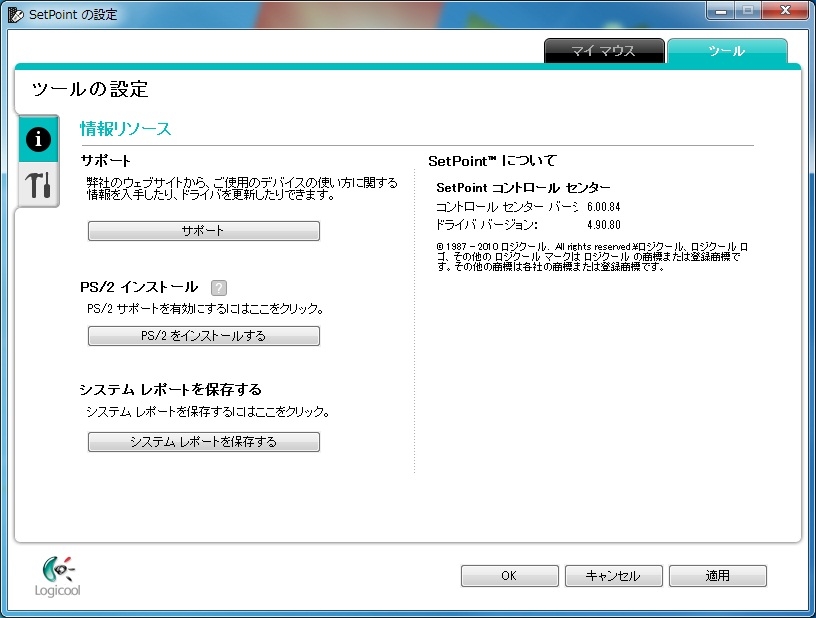Click the PS/2 install help question mark
The width and height of the screenshot is (816, 618).
coord(219,287)
